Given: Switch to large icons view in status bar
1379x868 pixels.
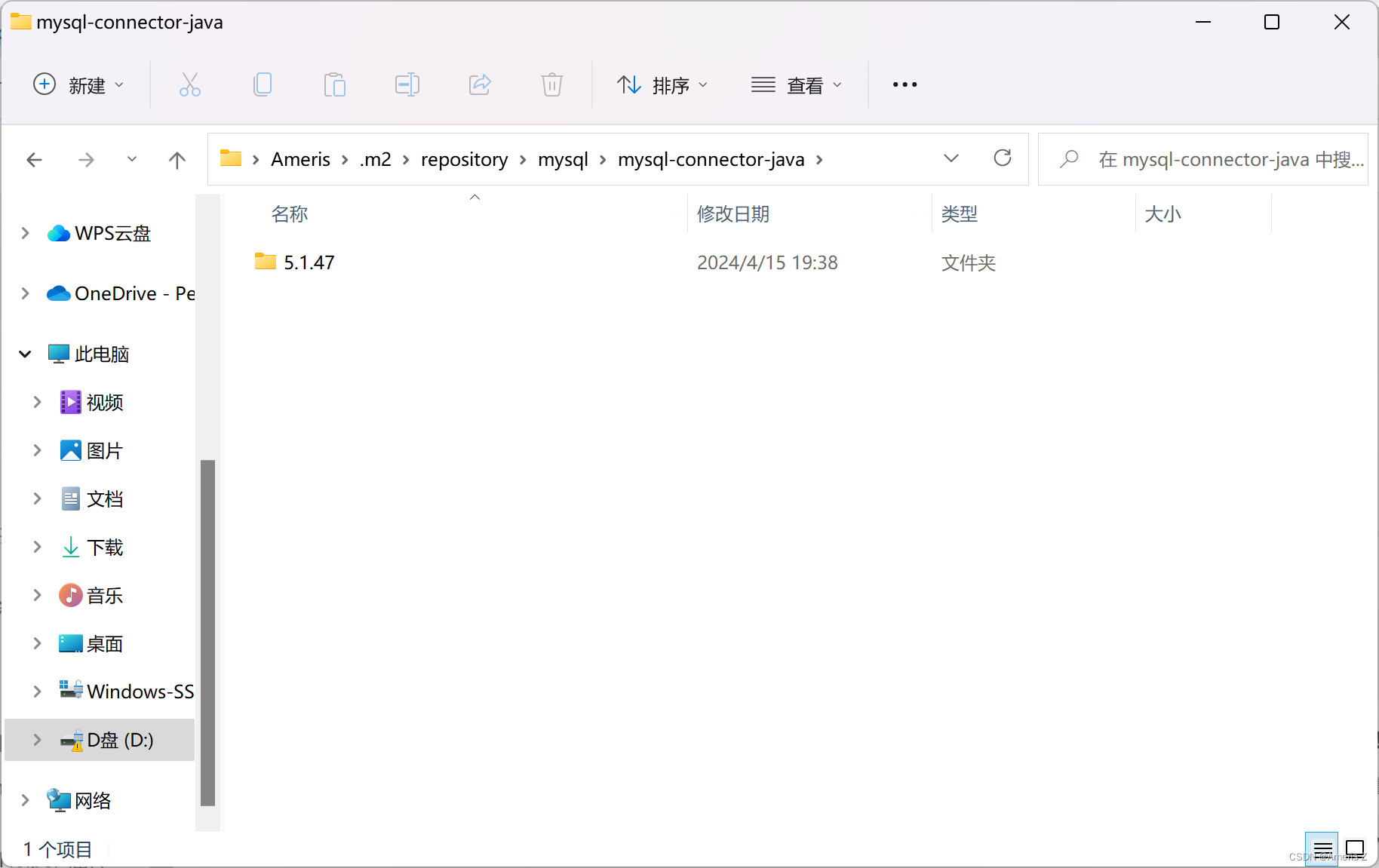Looking at the screenshot, I should 1356,850.
